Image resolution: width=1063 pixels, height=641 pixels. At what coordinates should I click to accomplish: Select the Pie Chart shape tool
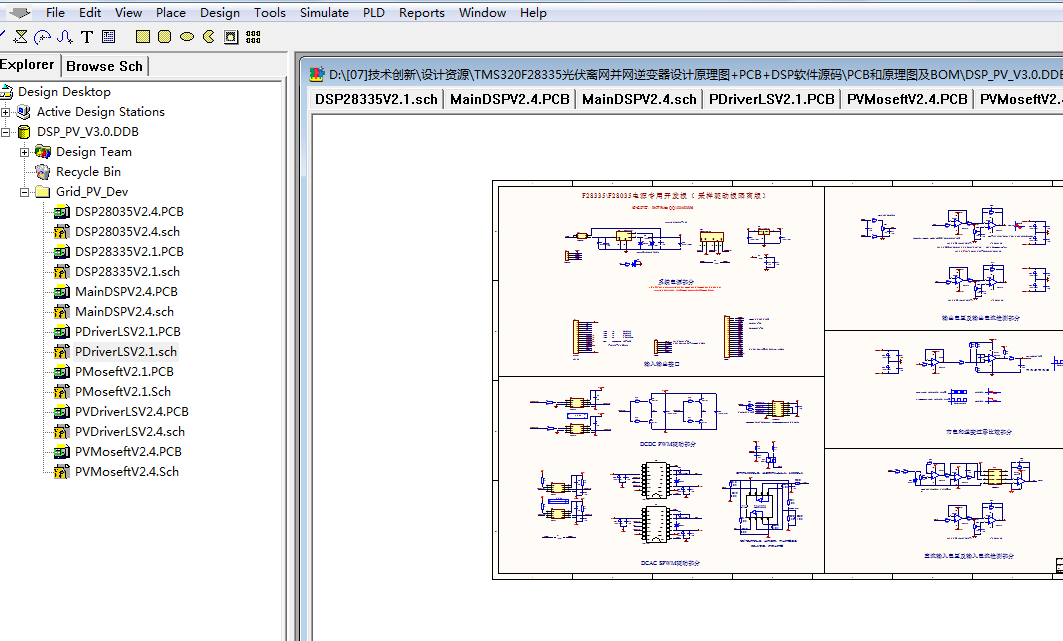[209, 37]
